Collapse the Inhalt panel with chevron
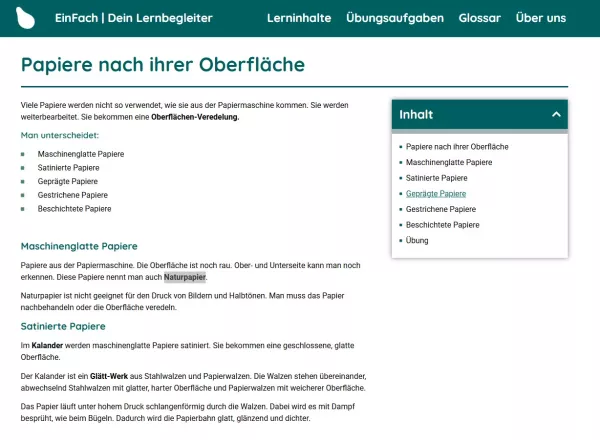This screenshot has width=600, height=440. pos(556,114)
